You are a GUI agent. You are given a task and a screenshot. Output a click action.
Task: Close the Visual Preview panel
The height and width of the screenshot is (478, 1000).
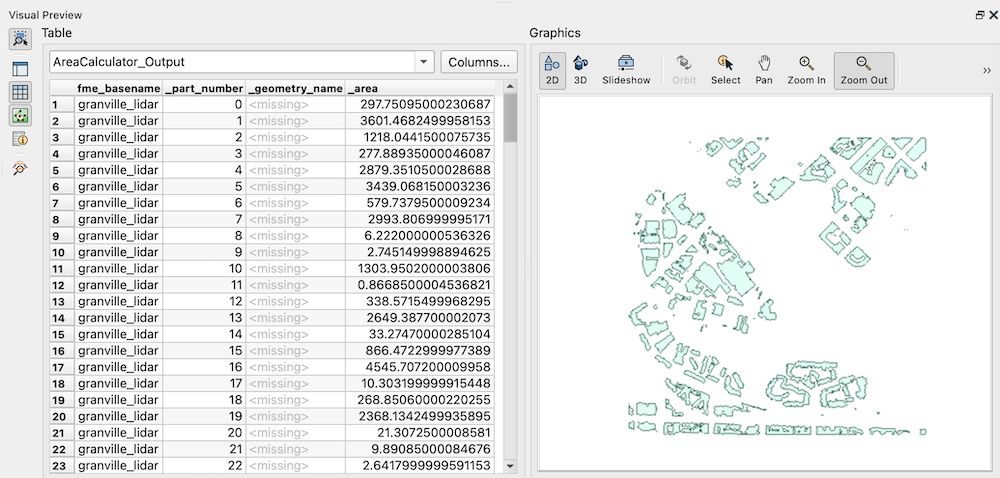tap(993, 16)
